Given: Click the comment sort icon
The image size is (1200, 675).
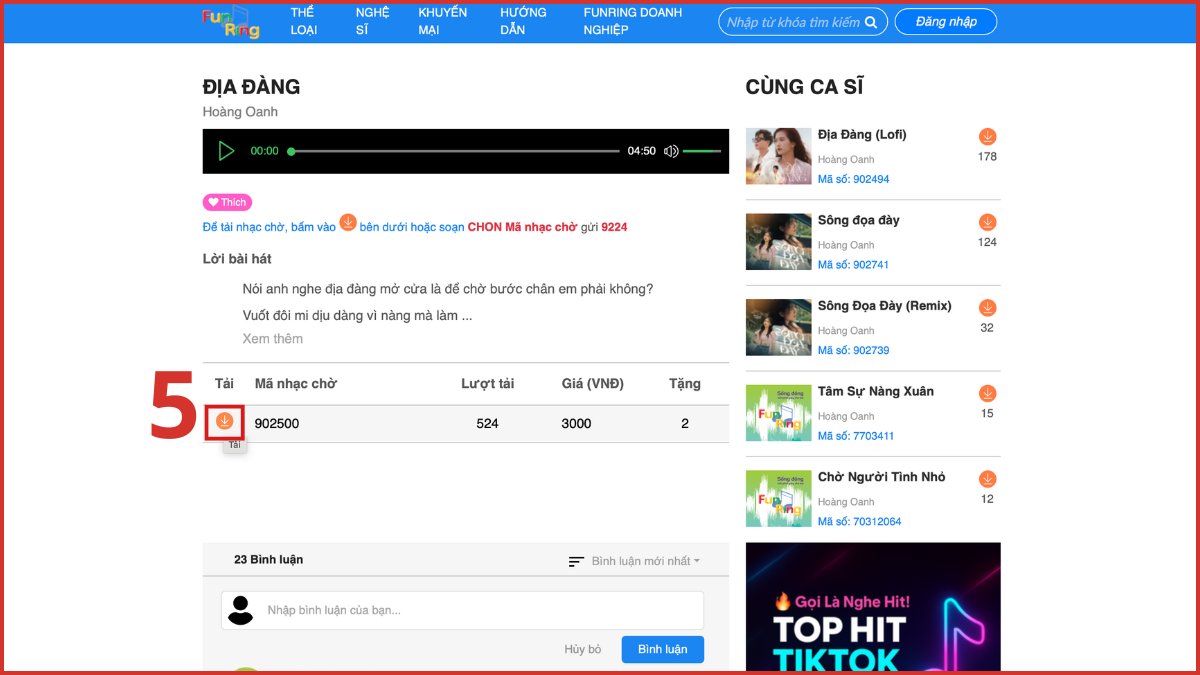Looking at the screenshot, I should click(x=576, y=561).
